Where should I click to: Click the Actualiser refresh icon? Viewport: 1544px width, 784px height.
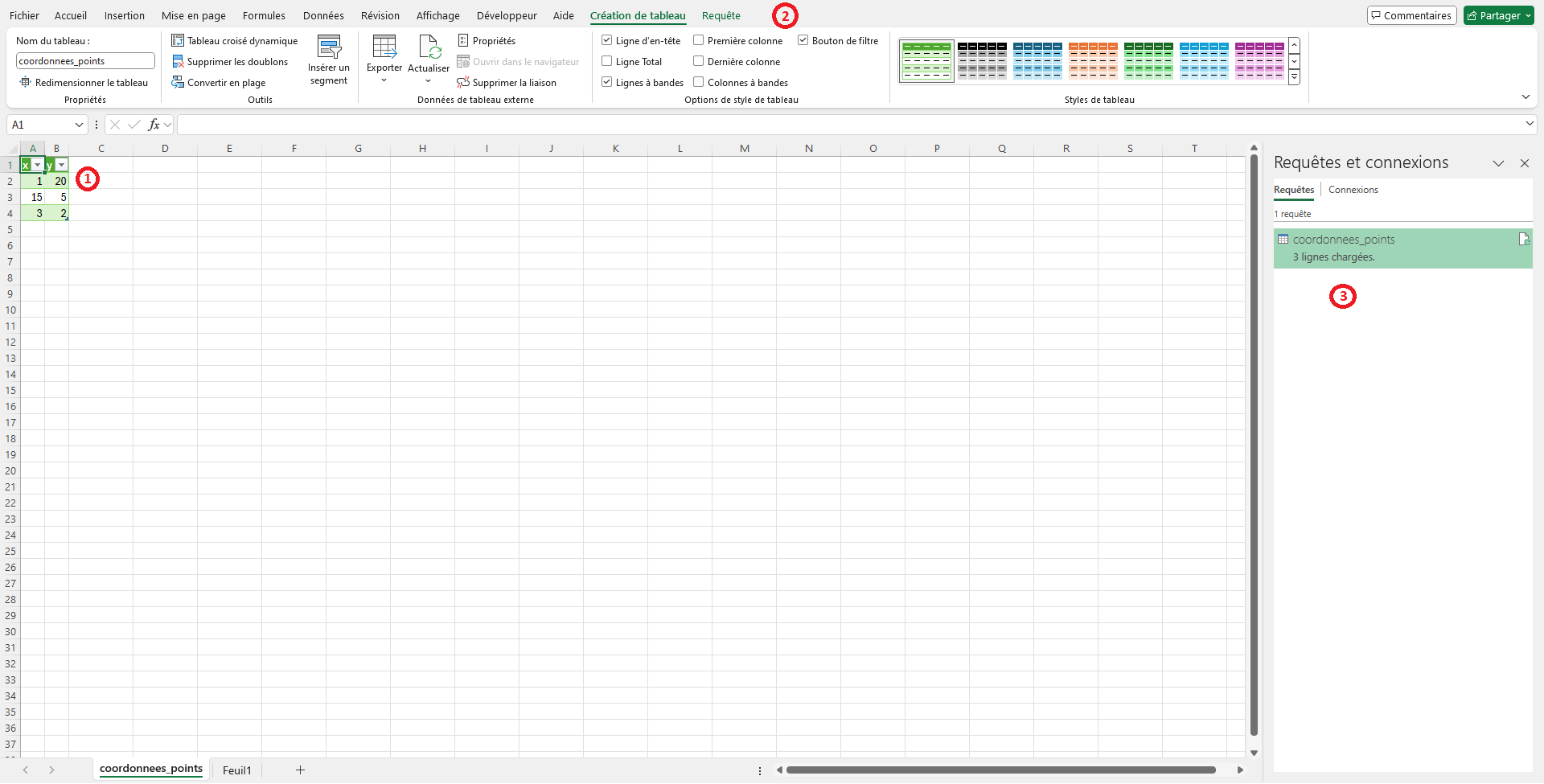[x=429, y=47]
